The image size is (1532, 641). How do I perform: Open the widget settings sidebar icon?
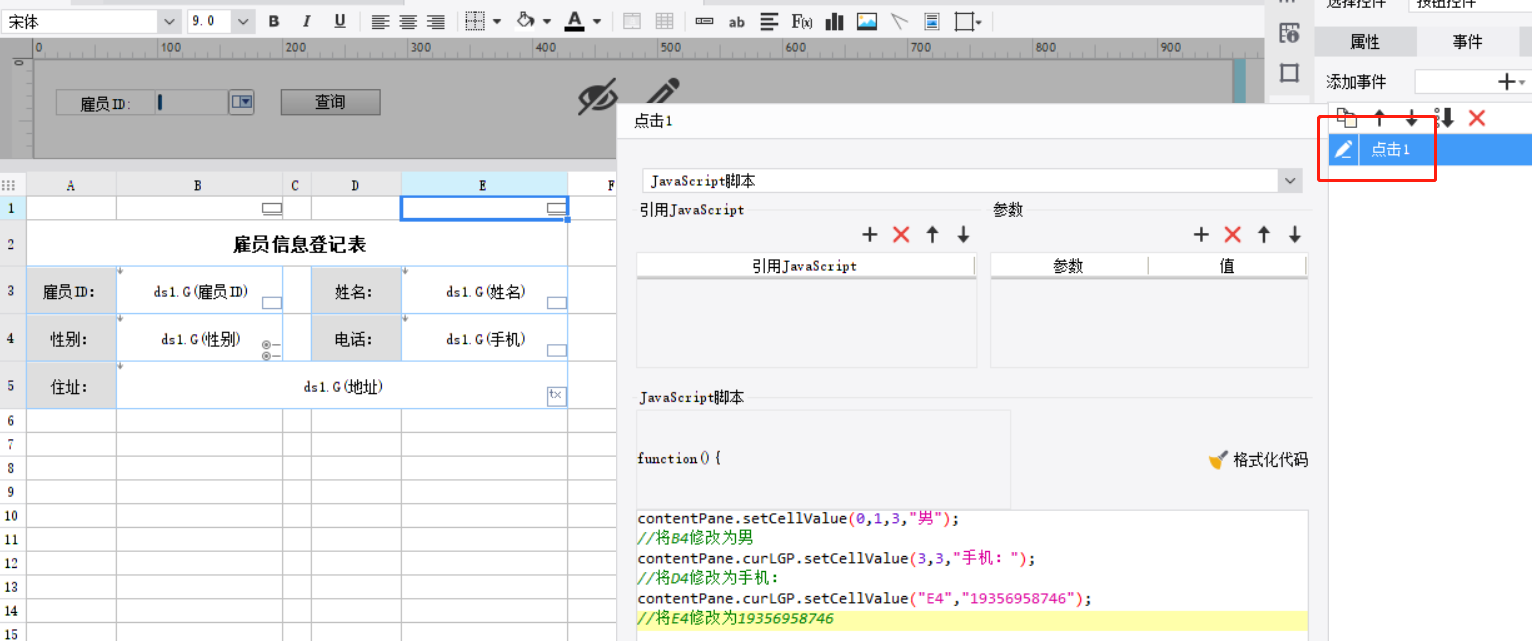click(1289, 34)
